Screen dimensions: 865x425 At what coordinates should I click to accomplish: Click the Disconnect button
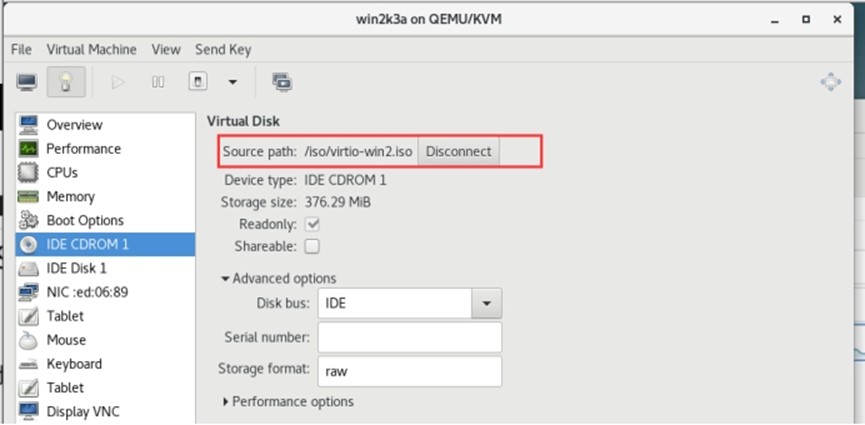[458, 151]
